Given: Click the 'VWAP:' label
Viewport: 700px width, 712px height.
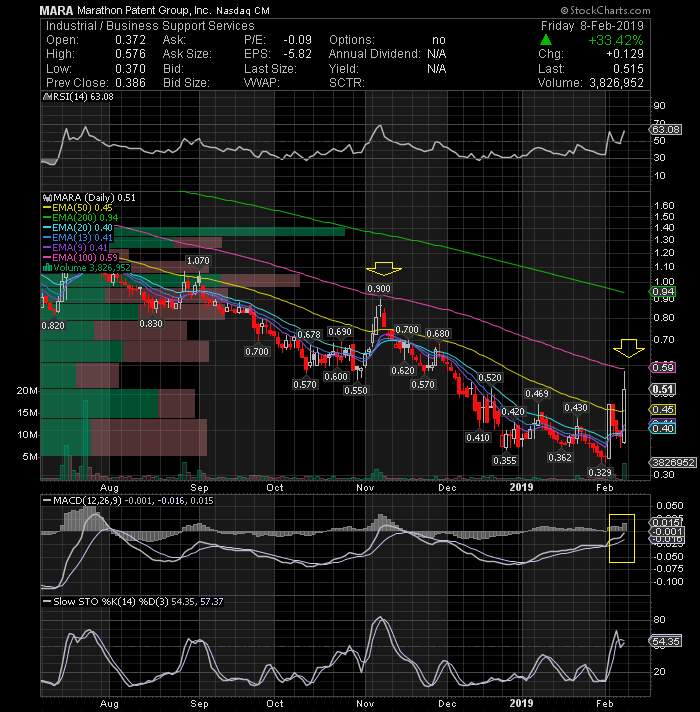Looking at the screenshot, I should pos(261,83).
